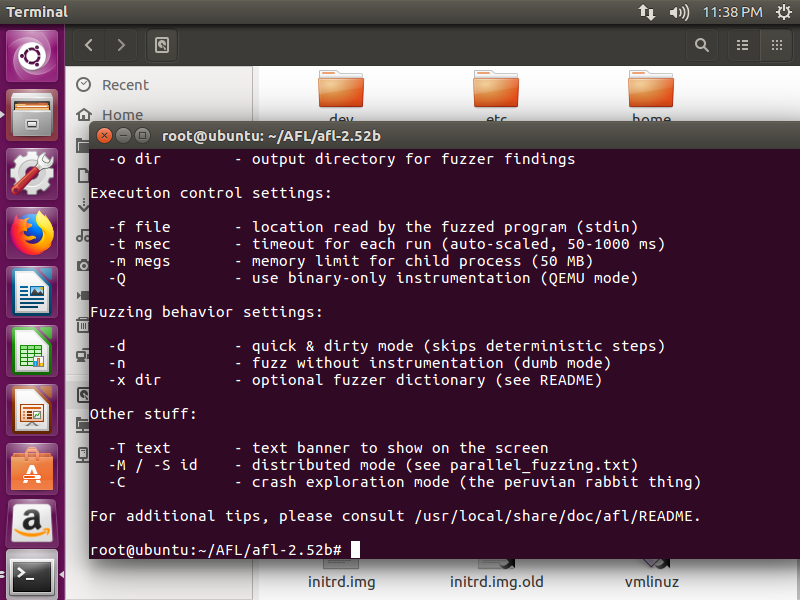Select the etc folder in Files
Image resolution: width=800 pixels, height=600 pixels.
[x=496, y=96]
